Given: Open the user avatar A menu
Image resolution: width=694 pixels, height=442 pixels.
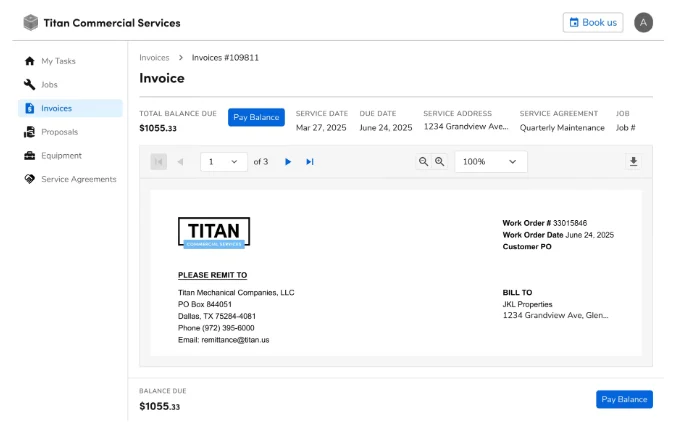Looking at the screenshot, I should tap(643, 23).
